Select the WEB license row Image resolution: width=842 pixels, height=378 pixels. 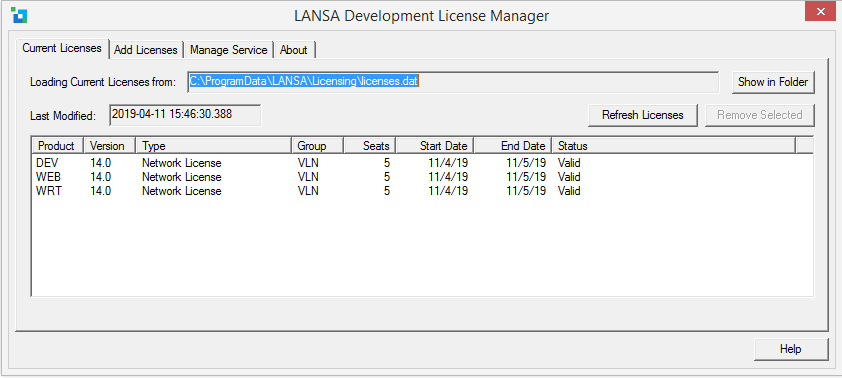click(x=422, y=177)
